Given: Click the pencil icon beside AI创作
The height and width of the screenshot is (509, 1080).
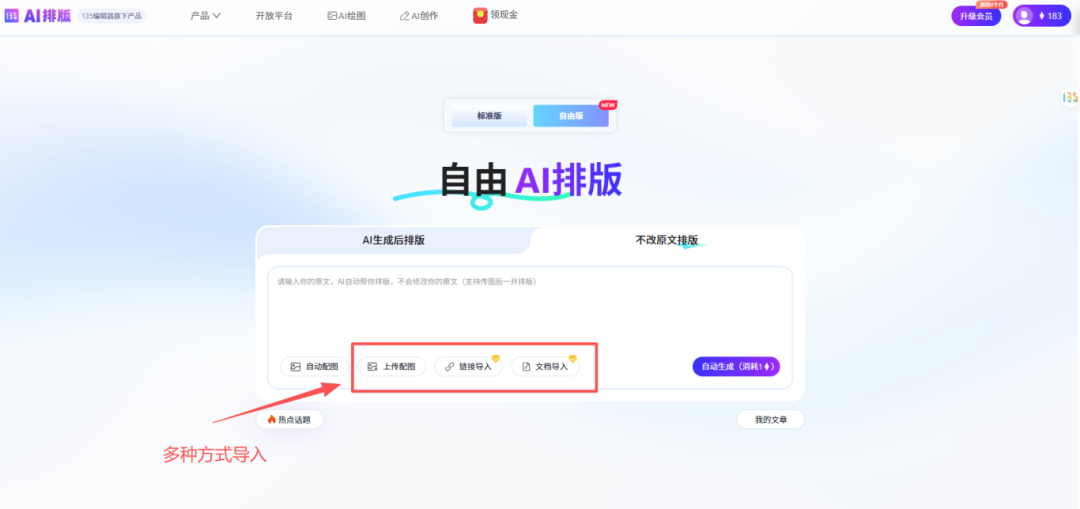Looking at the screenshot, I should point(404,16).
